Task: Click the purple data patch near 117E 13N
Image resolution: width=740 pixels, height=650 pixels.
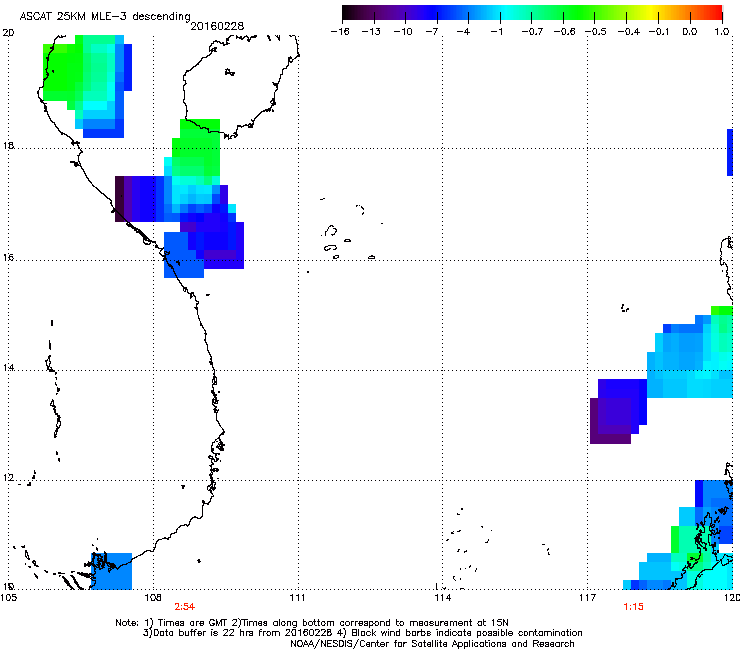Action: click(618, 411)
